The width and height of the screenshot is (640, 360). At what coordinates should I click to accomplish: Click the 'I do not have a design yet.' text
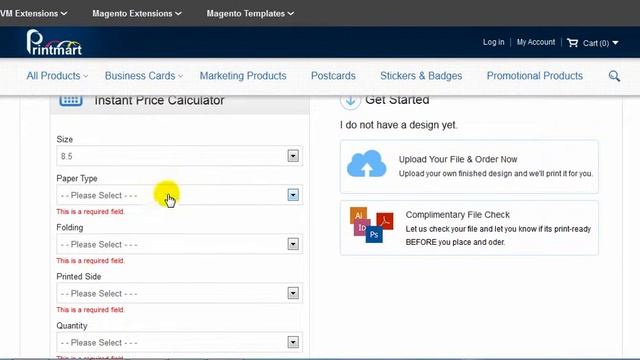tap(399, 125)
